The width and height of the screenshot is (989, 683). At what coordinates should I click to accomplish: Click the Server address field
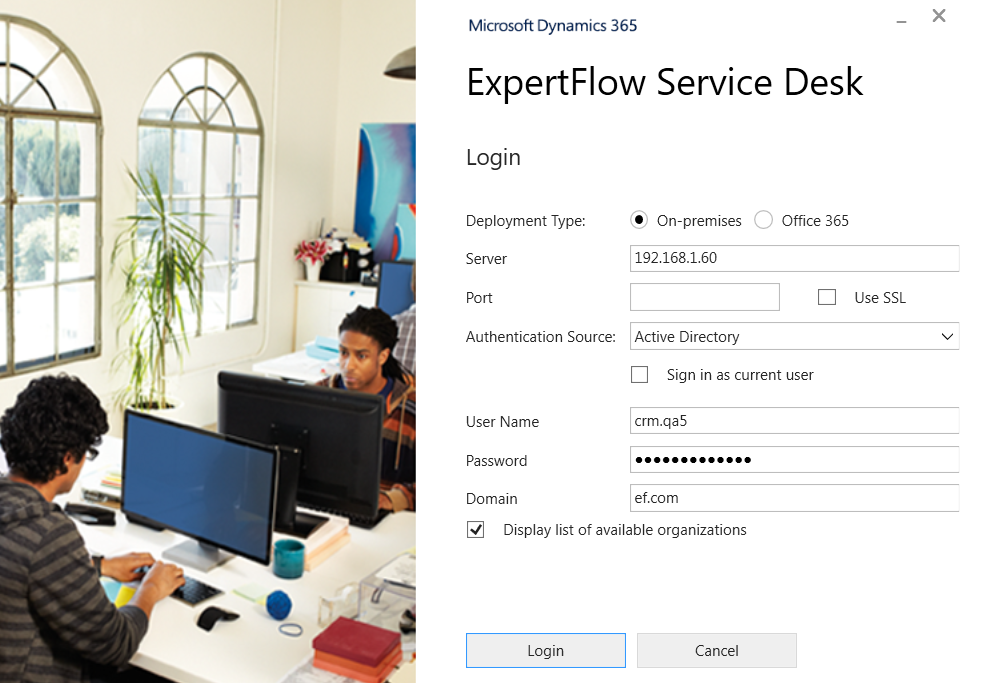pos(794,258)
